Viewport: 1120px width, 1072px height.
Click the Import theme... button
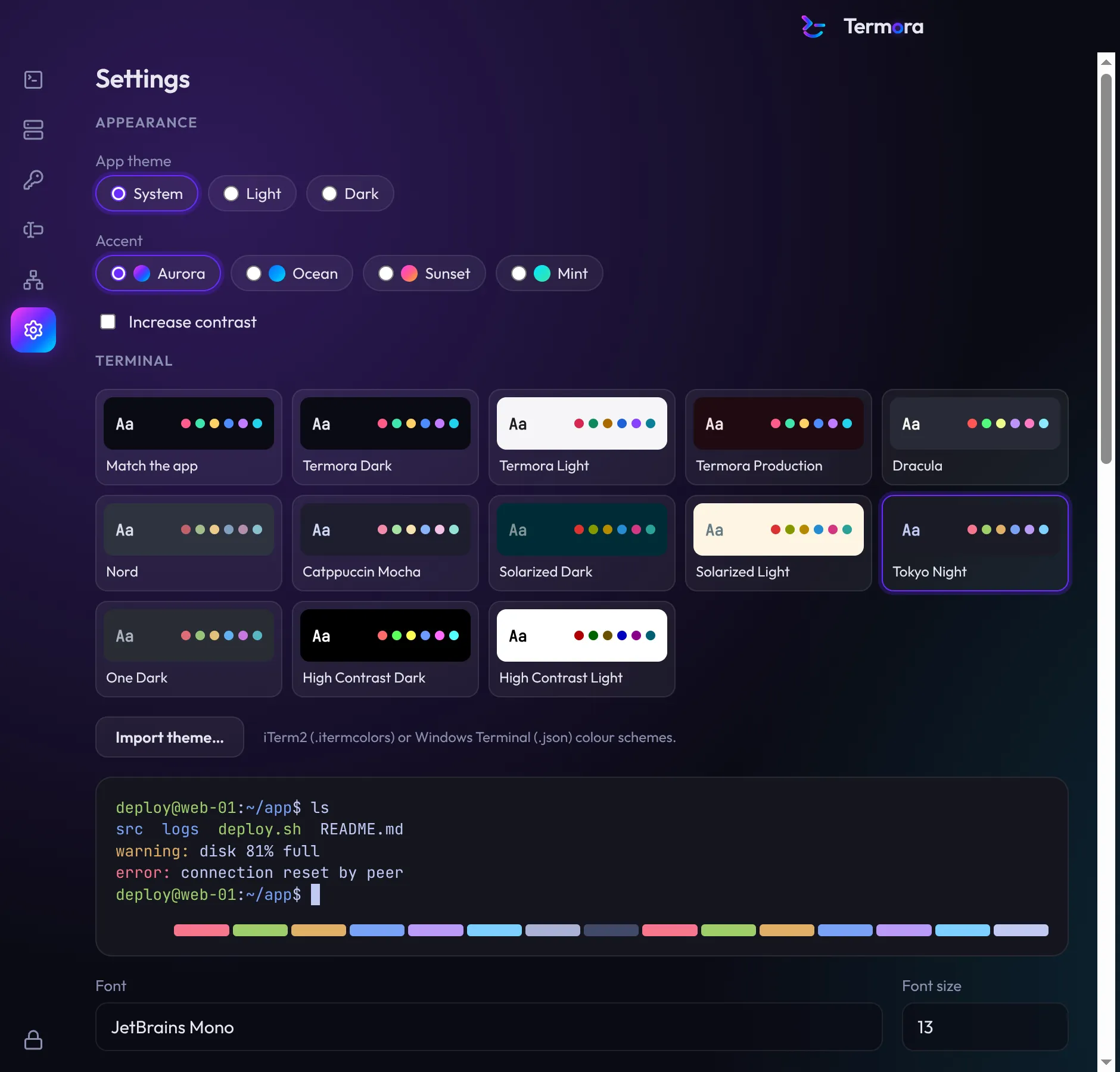tap(170, 737)
